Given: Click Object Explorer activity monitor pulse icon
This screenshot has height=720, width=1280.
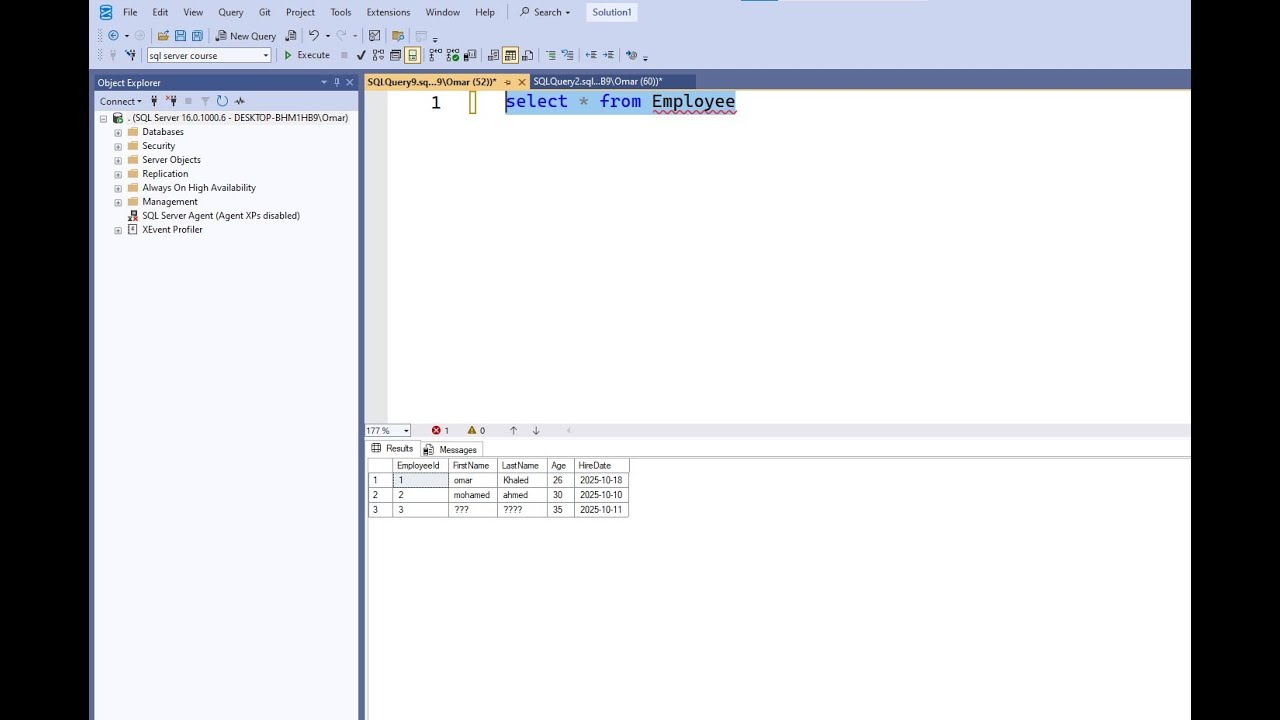Looking at the screenshot, I should pos(239,101).
